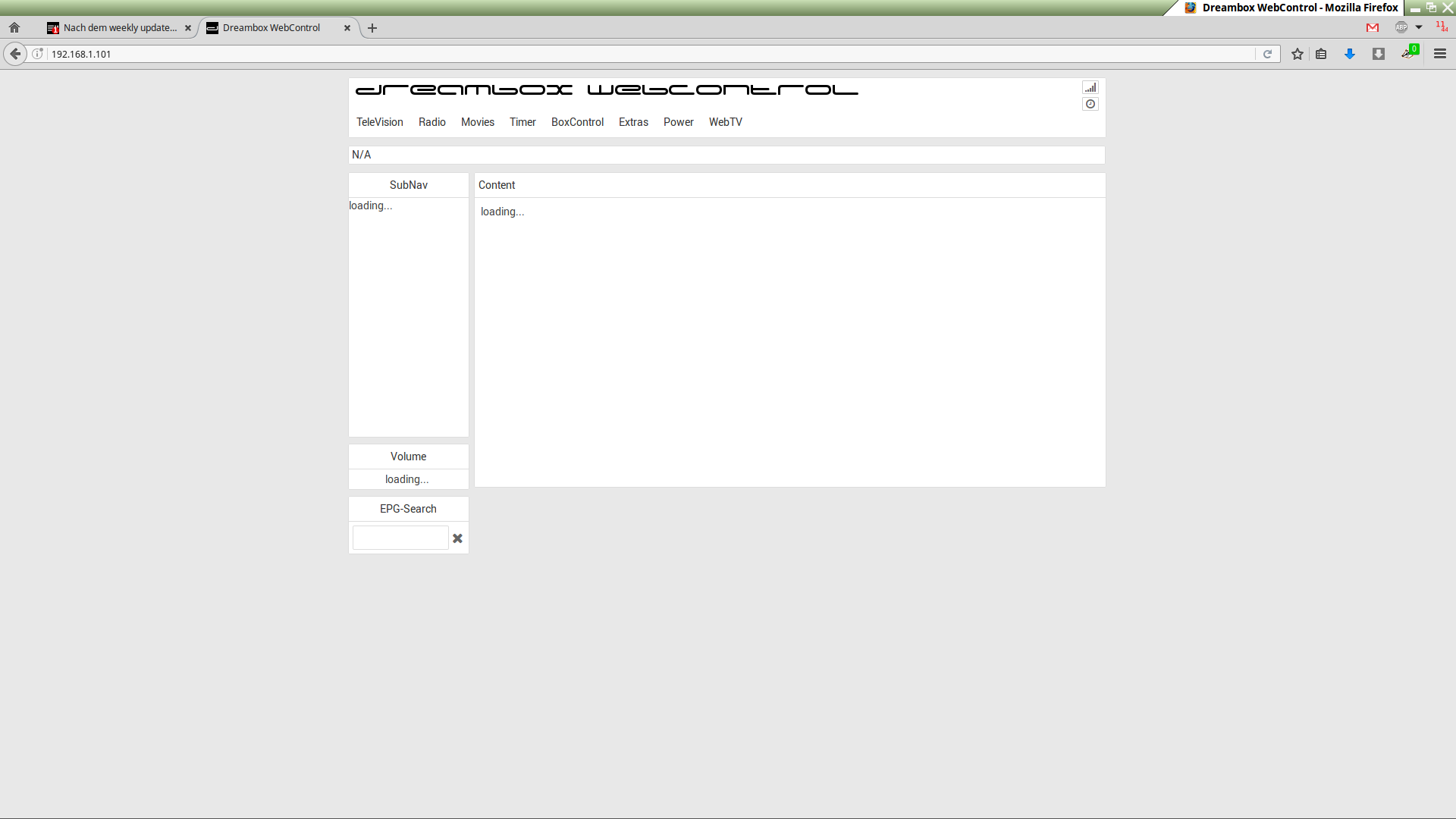Open the Movies menu
Viewport: 1456px width, 819px height.
coord(478,122)
